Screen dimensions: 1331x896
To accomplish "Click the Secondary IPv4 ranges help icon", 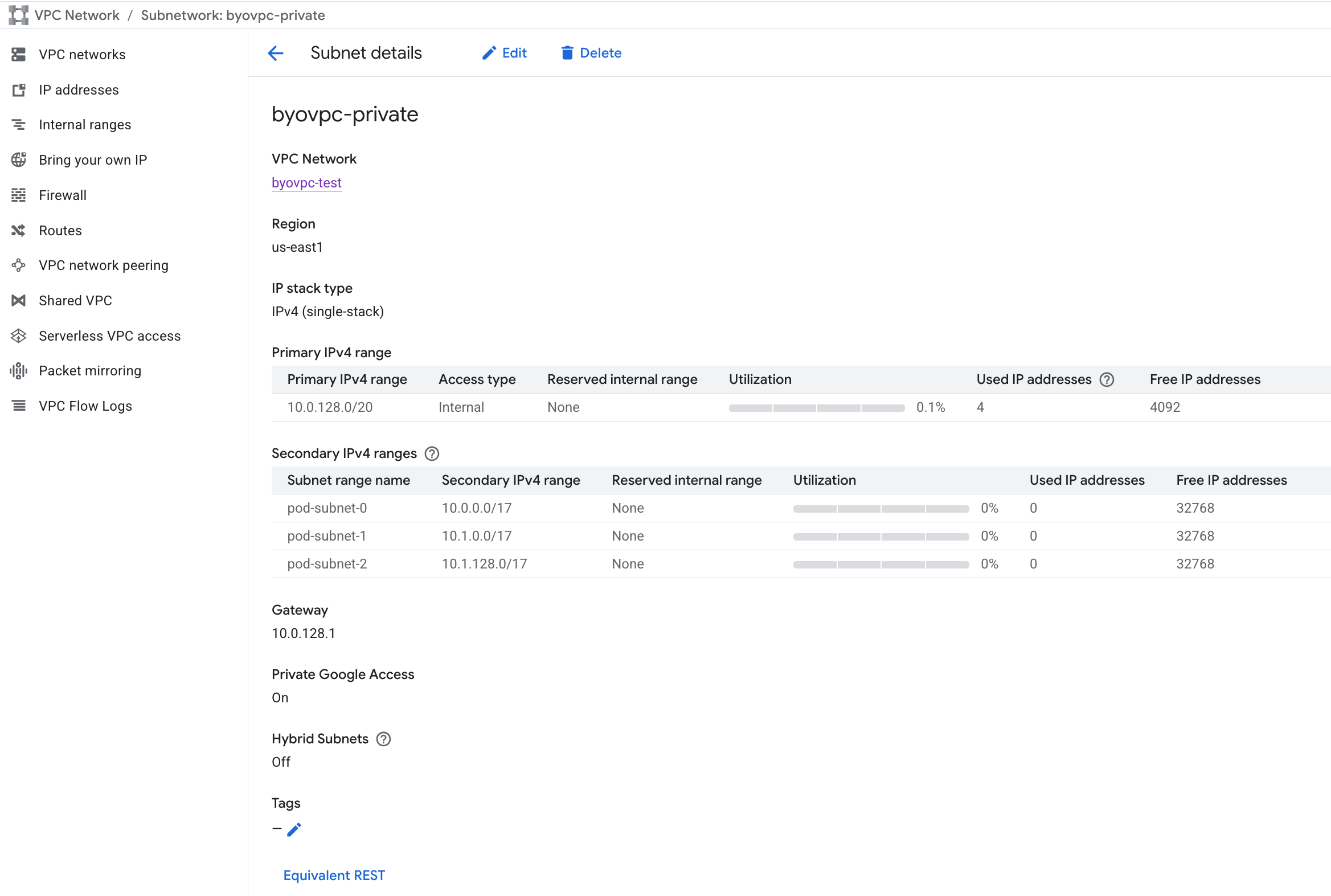I will [x=432, y=453].
